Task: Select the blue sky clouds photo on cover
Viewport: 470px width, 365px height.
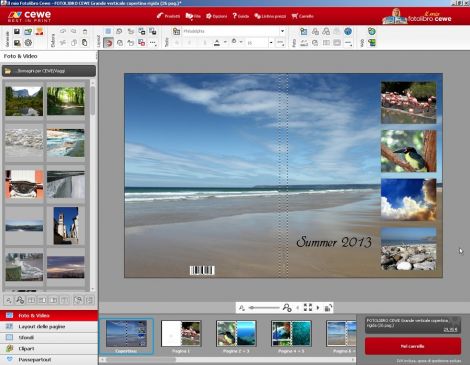Action: 408,199
